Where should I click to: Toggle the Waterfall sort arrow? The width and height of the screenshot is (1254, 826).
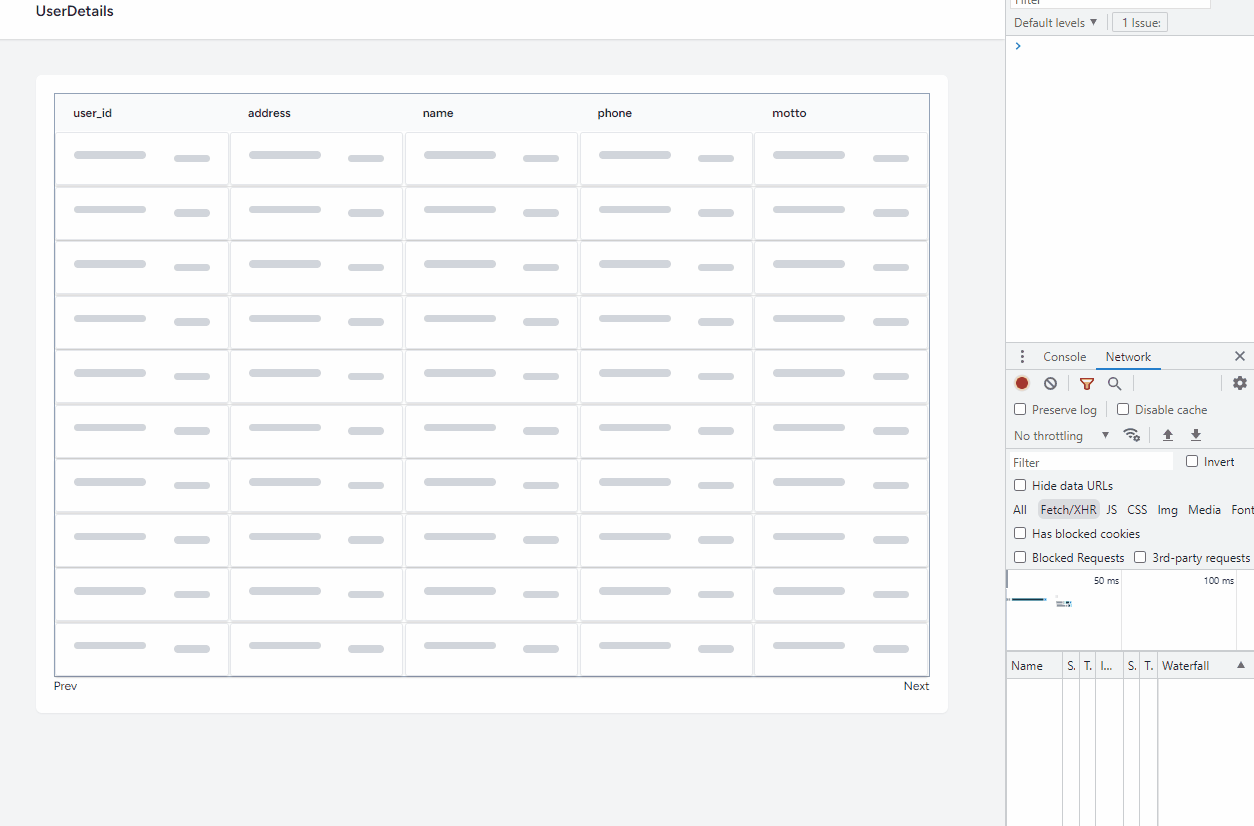1240,665
